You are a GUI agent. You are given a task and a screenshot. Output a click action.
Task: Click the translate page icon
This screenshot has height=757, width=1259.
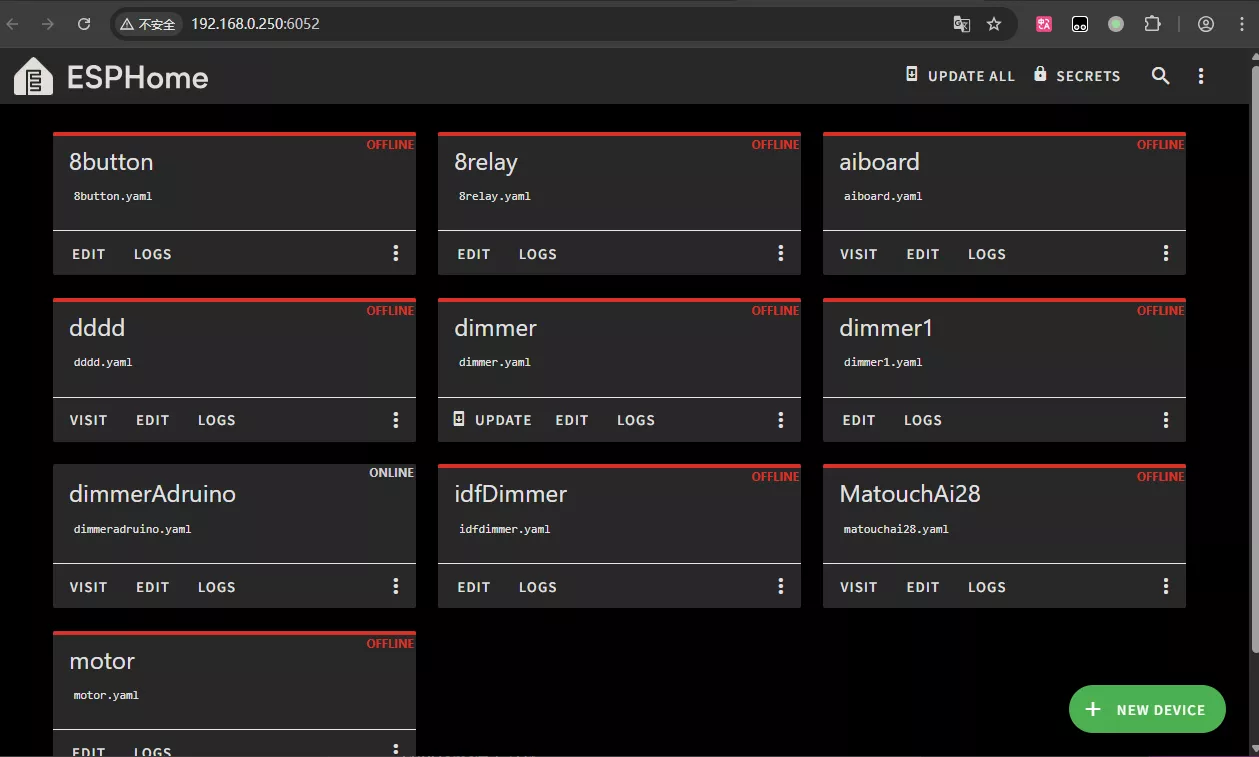(961, 24)
